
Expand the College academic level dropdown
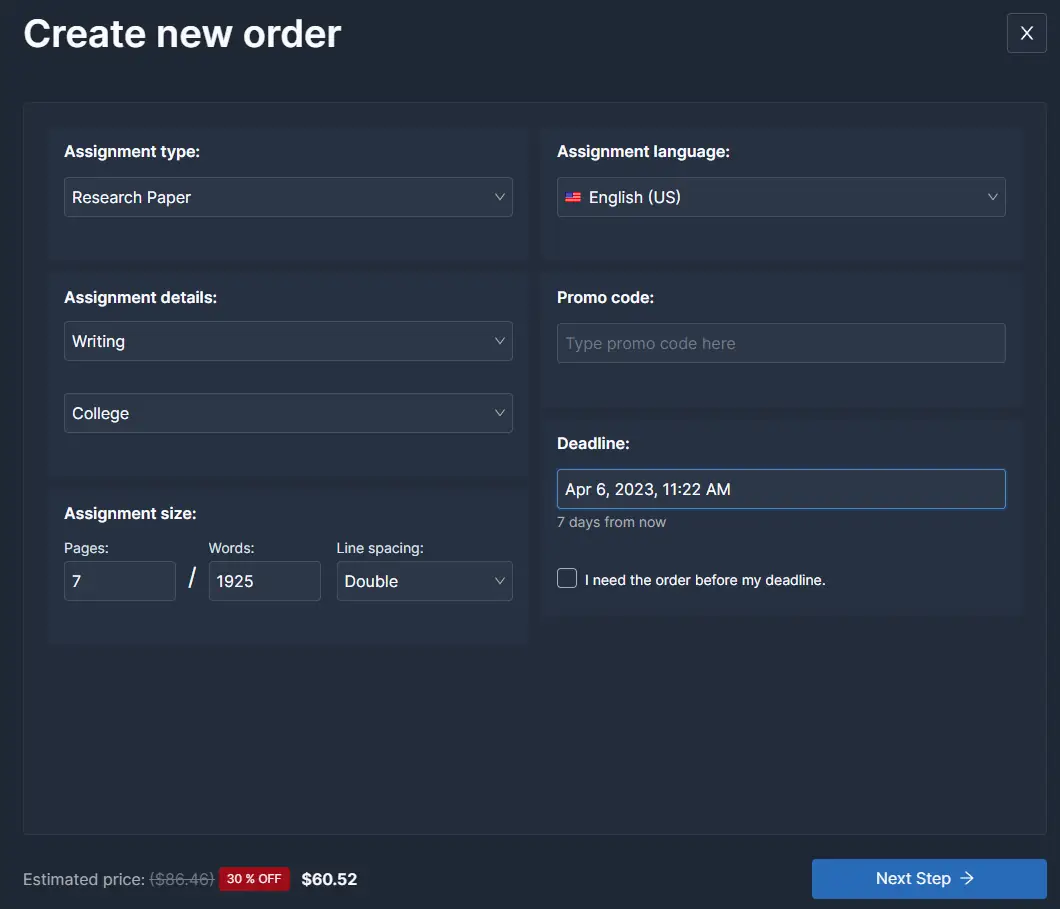288,413
